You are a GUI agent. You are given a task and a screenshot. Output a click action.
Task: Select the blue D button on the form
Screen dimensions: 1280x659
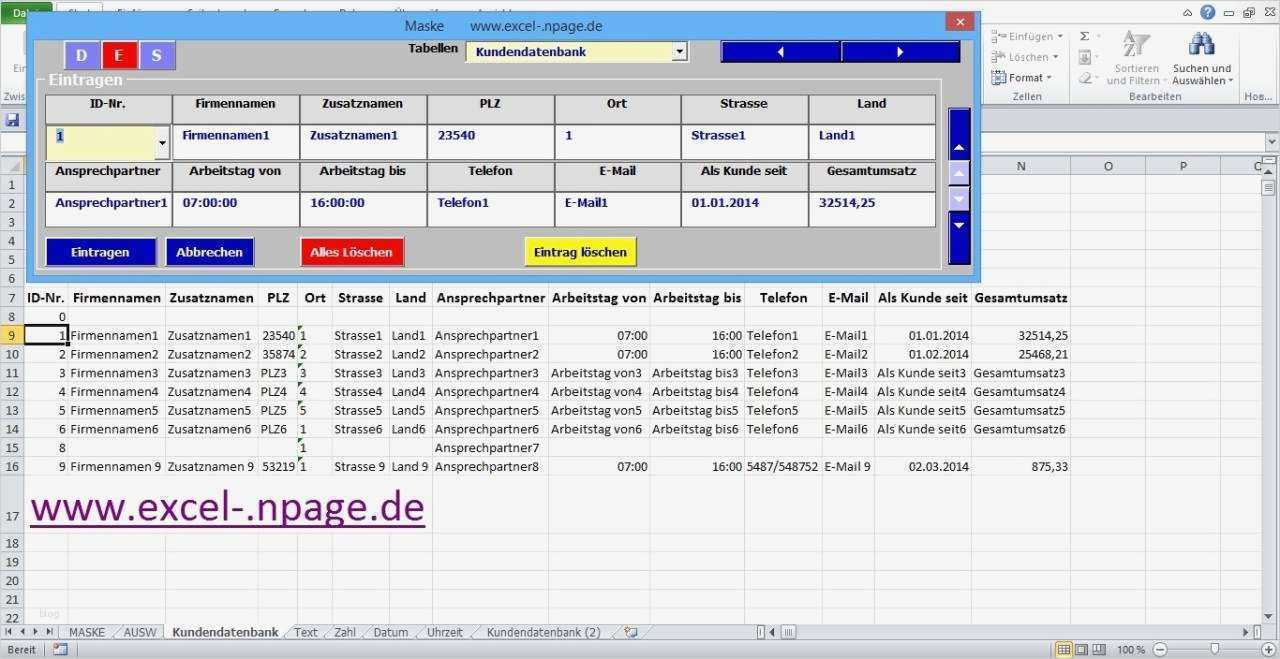pos(82,55)
